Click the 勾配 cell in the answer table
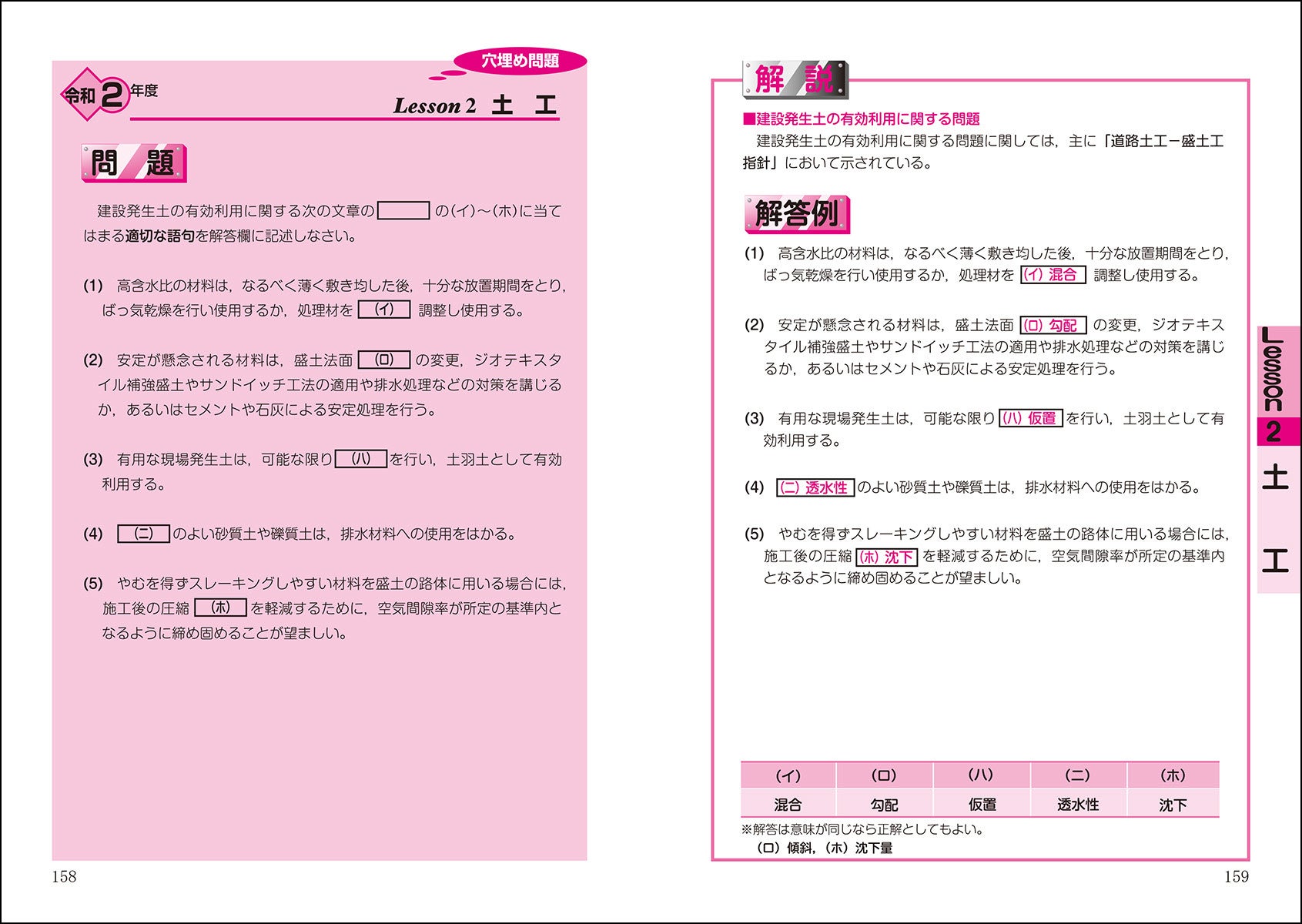1302x924 pixels. pos(884,804)
